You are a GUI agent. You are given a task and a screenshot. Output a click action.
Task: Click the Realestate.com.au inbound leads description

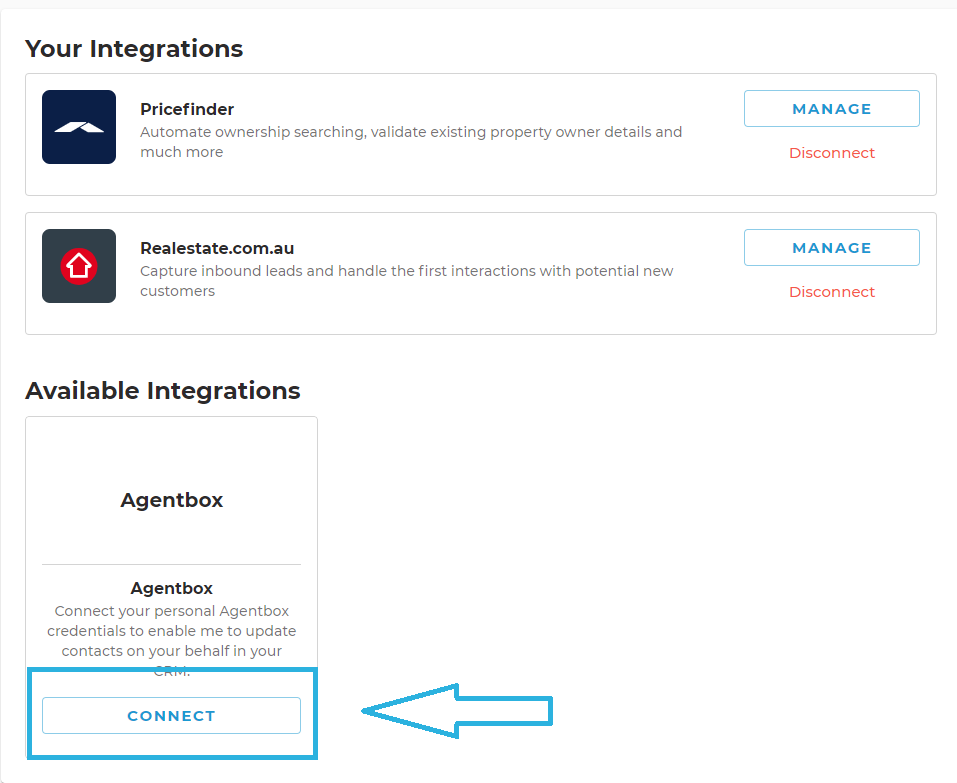pyautogui.click(x=406, y=281)
